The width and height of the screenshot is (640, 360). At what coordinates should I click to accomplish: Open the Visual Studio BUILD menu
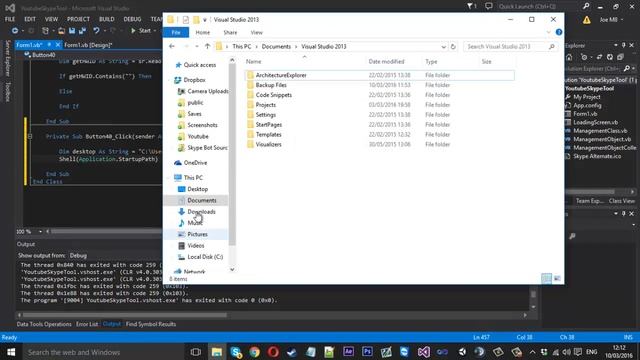tap(107, 19)
